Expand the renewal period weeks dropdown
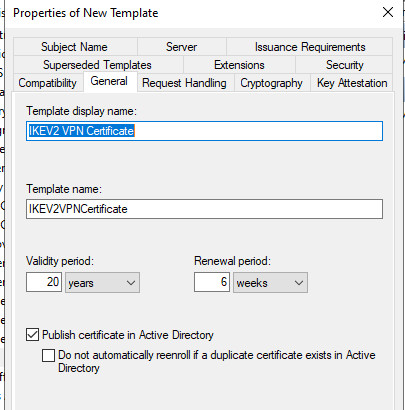Viewport: 405px width, 410px height. point(270,283)
